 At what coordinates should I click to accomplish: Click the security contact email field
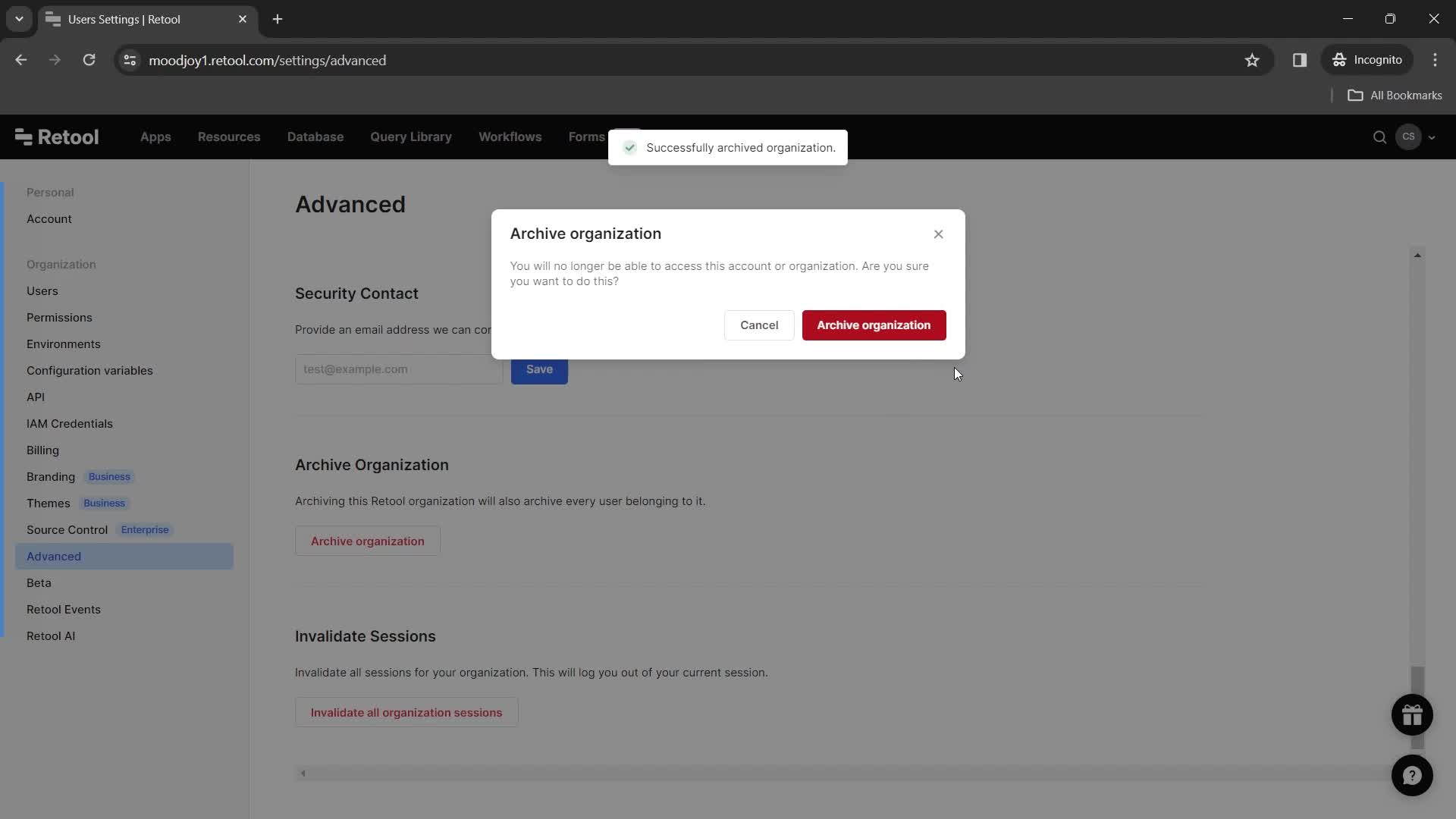point(399,369)
